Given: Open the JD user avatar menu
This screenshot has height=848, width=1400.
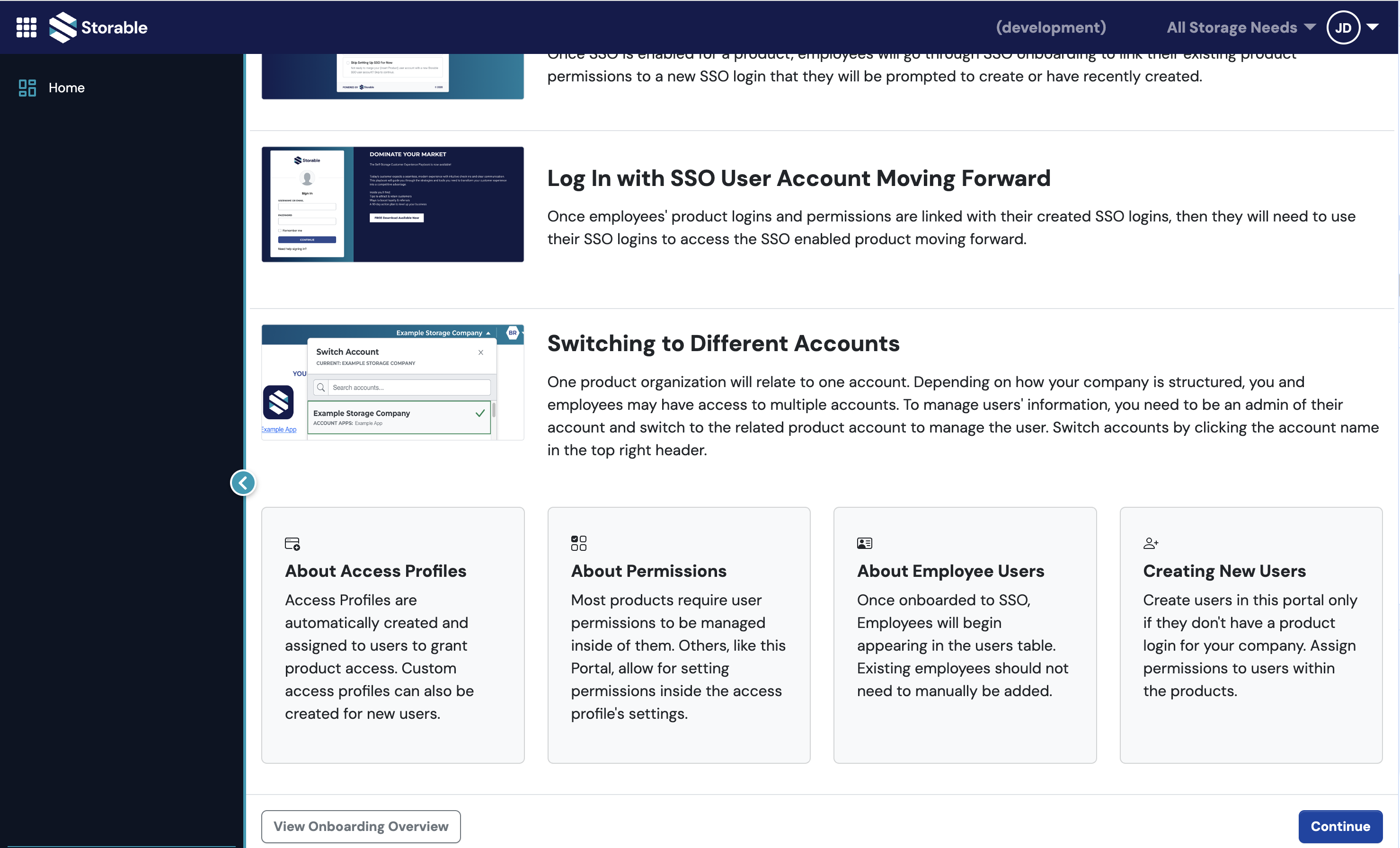Looking at the screenshot, I should coord(1342,27).
